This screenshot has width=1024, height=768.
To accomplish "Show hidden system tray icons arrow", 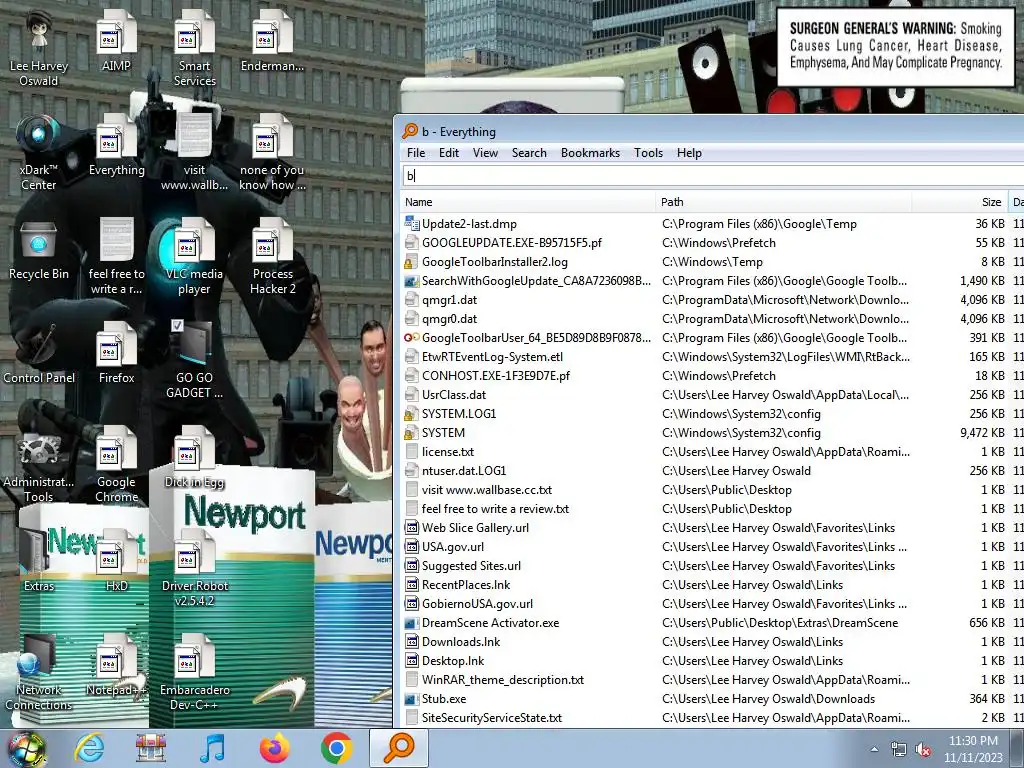I will tap(874, 749).
